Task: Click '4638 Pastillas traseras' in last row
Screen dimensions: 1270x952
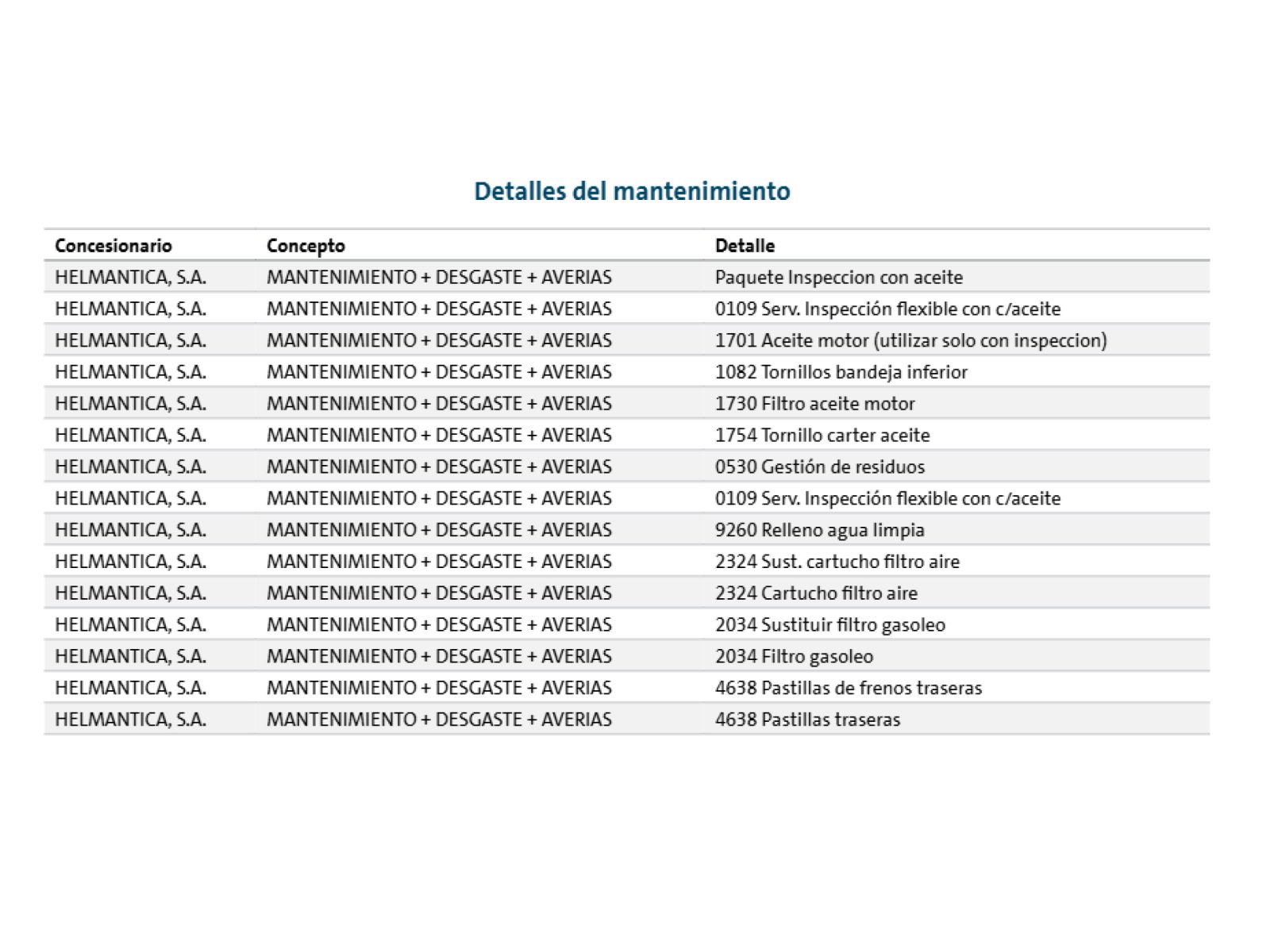Action: coord(807,720)
